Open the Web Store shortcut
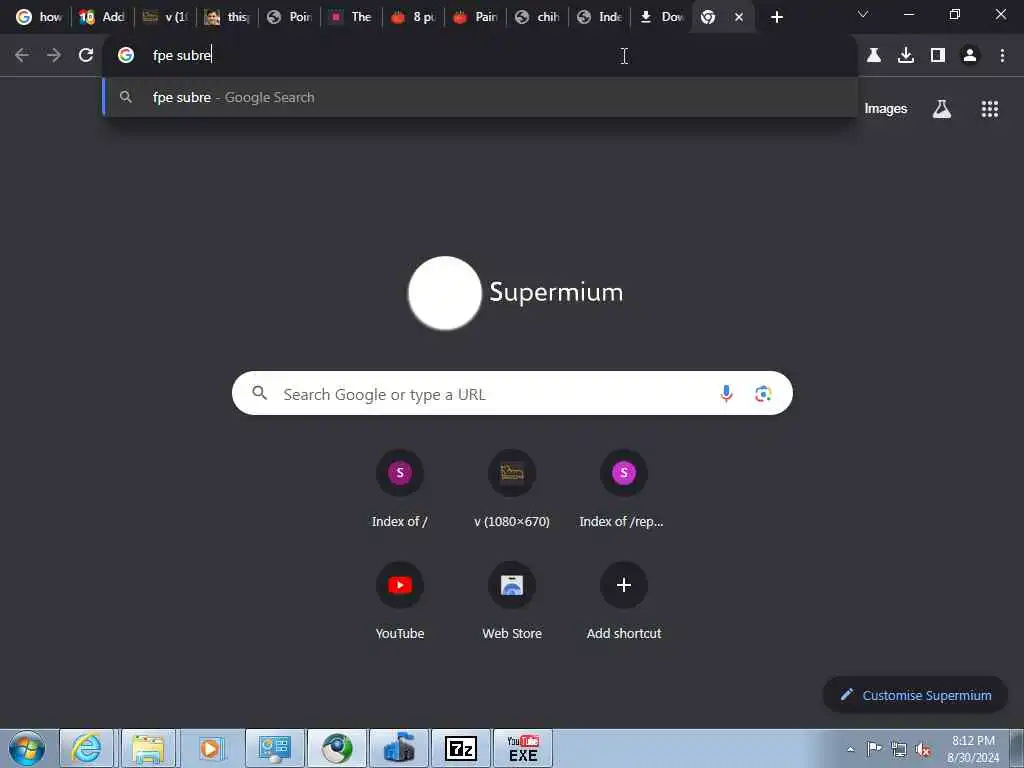 pos(512,601)
